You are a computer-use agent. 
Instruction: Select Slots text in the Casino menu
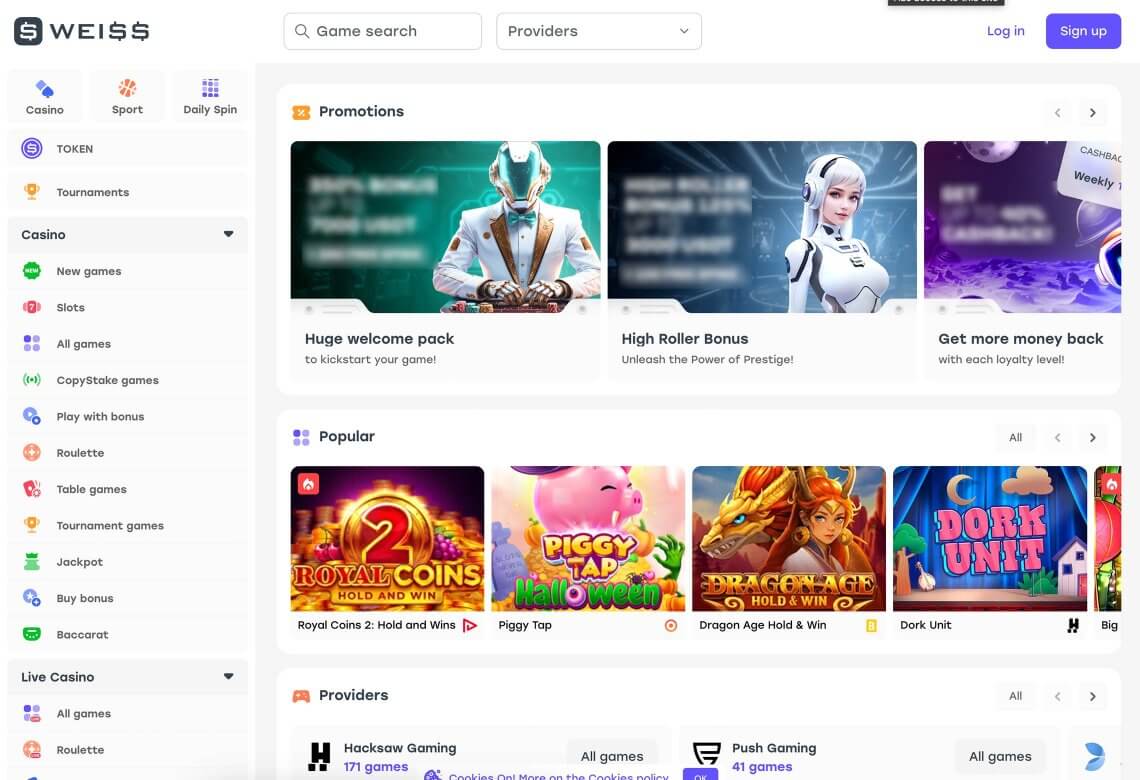[71, 307]
